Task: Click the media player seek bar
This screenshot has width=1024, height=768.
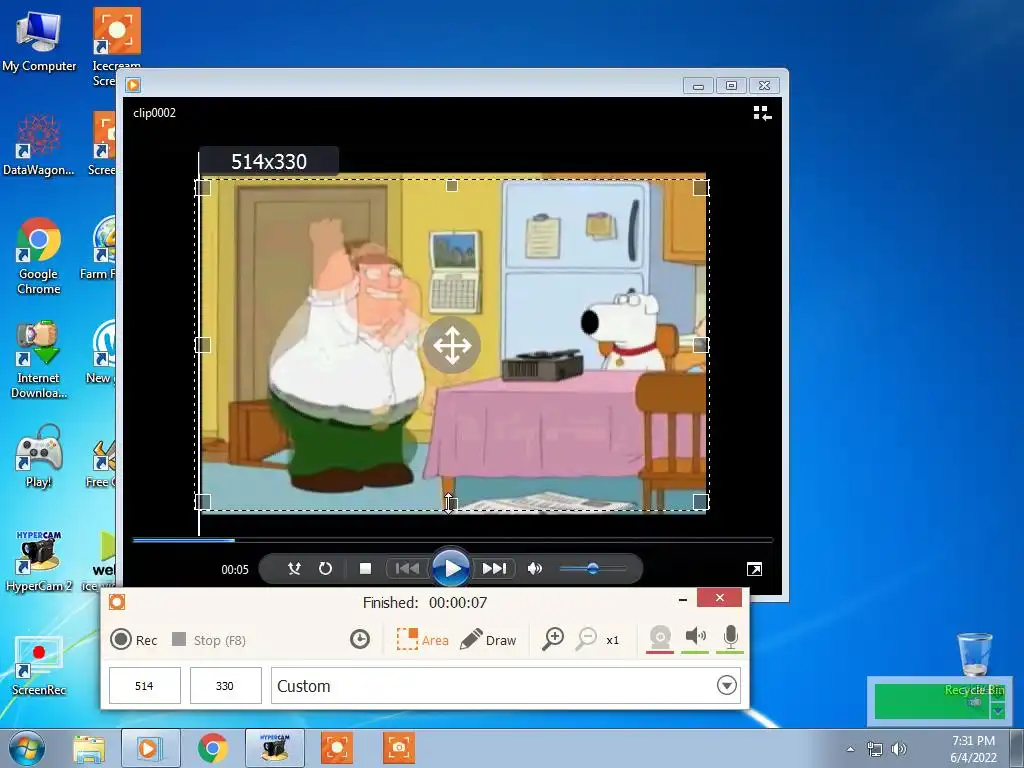Action: click(452, 540)
